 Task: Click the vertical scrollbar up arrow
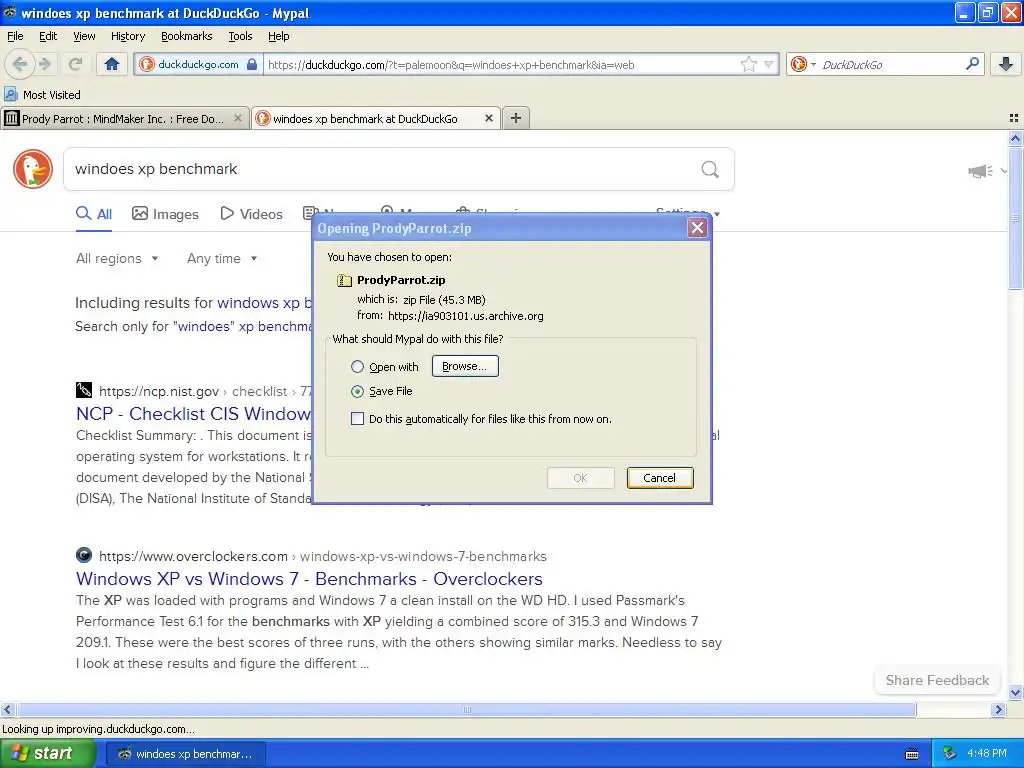click(x=1015, y=138)
